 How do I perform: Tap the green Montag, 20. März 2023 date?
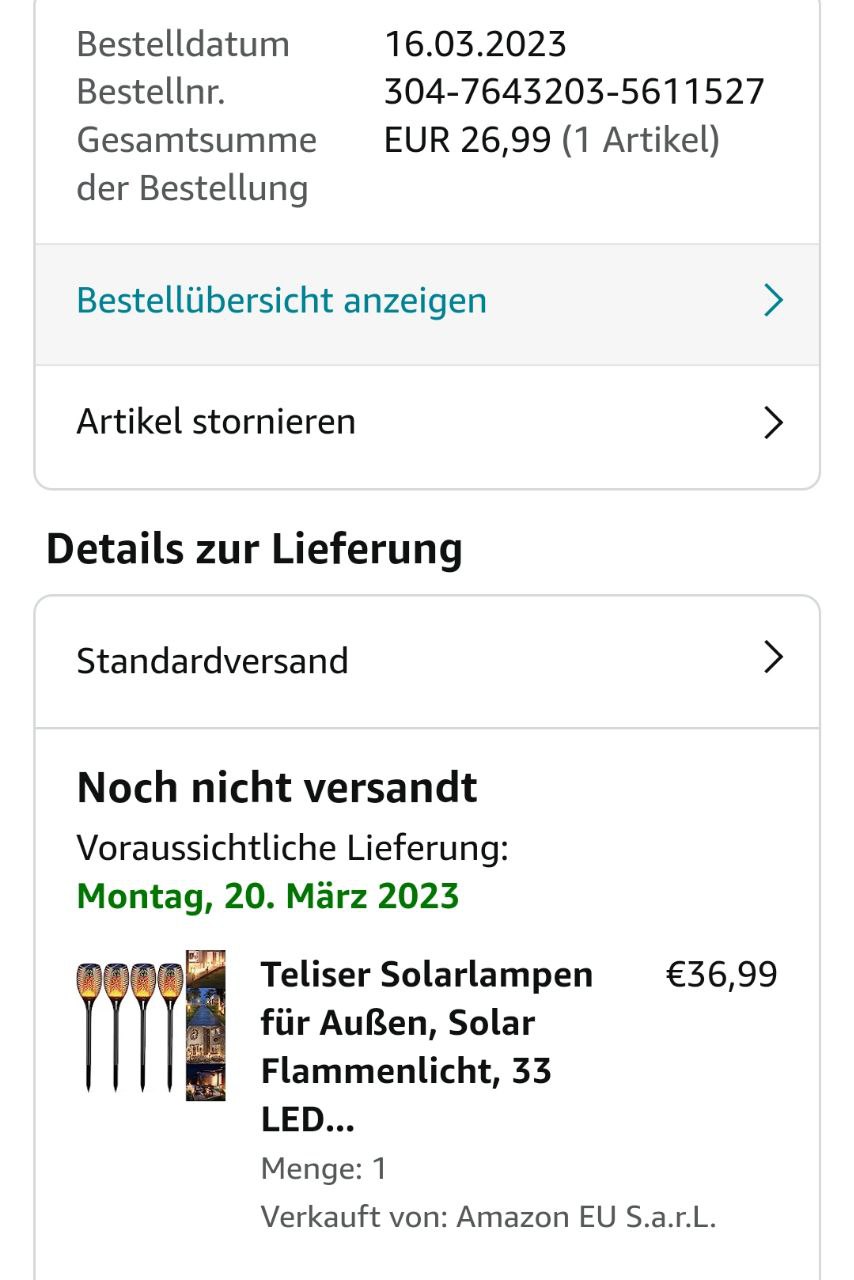tap(268, 896)
